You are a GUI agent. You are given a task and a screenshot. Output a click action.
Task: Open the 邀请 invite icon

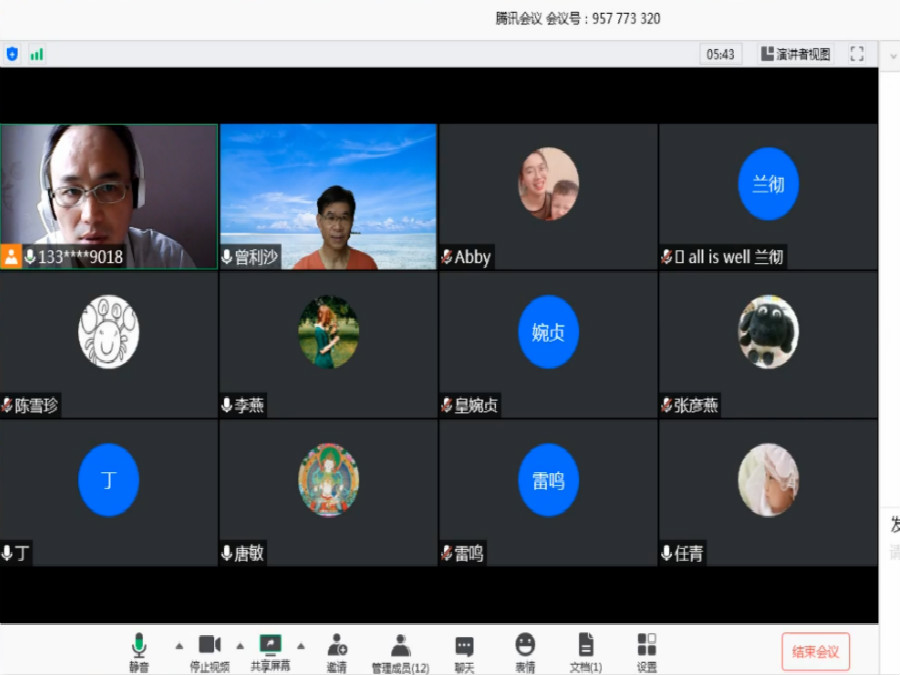tap(337, 651)
